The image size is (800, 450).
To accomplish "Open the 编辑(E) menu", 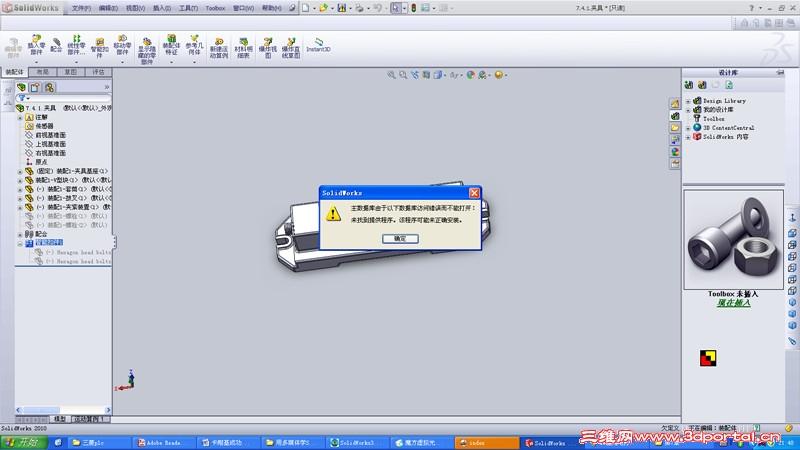I will (108, 8).
